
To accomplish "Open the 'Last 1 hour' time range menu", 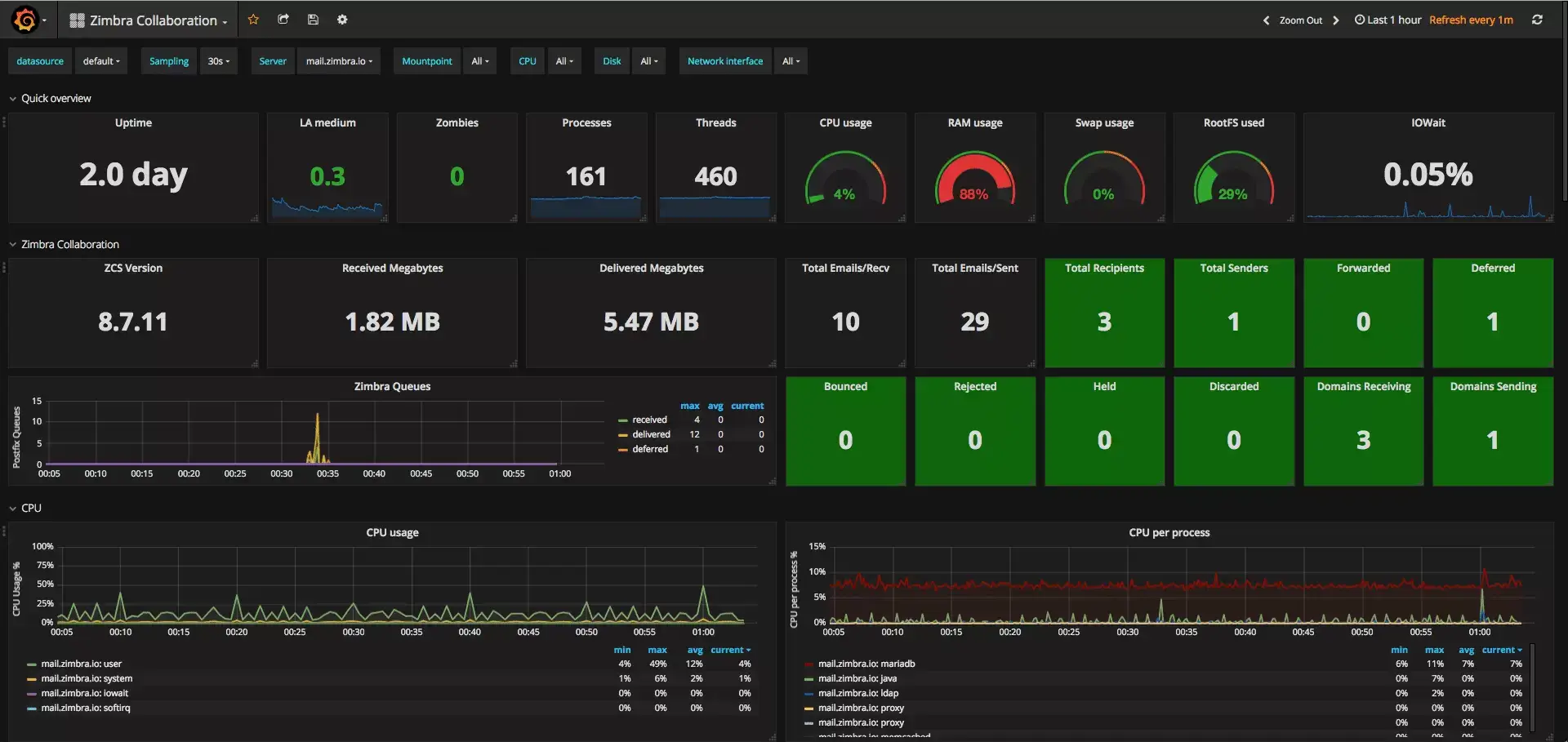I will pyautogui.click(x=1393, y=19).
